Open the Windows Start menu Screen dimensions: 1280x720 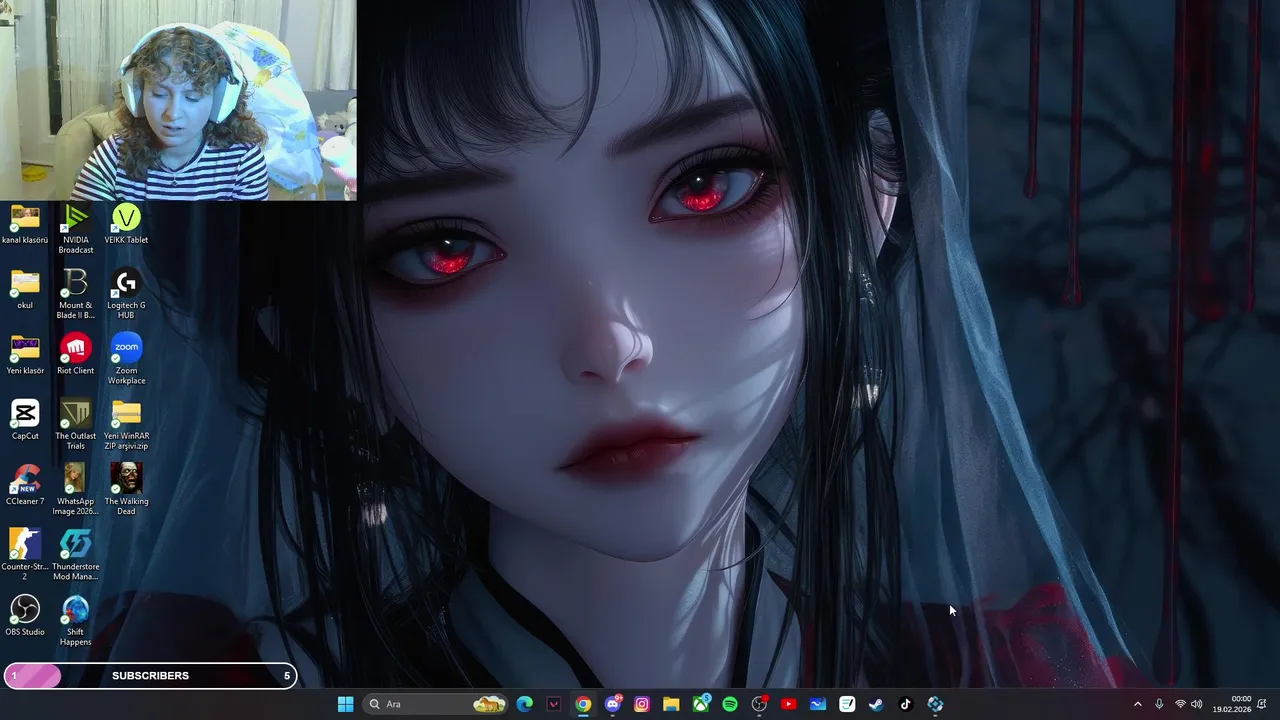coord(345,704)
